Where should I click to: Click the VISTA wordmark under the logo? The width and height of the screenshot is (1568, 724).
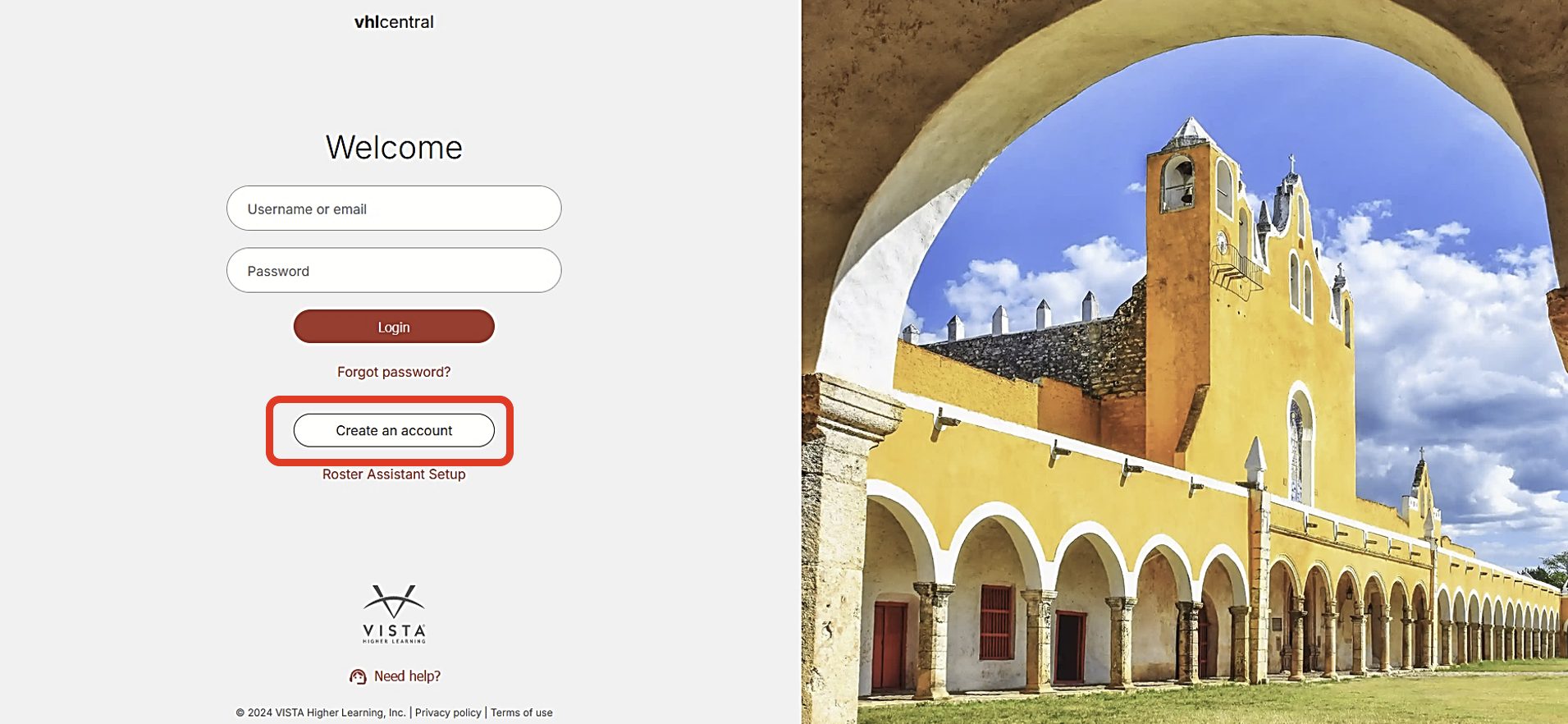[x=394, y=632]
